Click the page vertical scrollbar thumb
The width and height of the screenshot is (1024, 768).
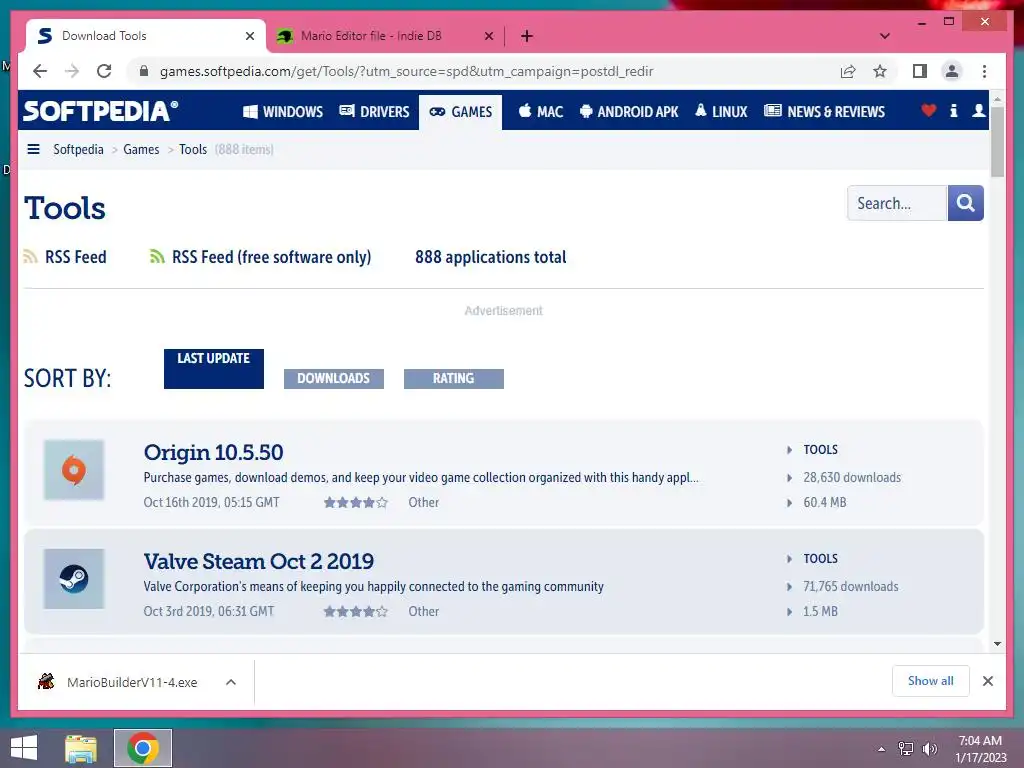[x=997, y=142]
